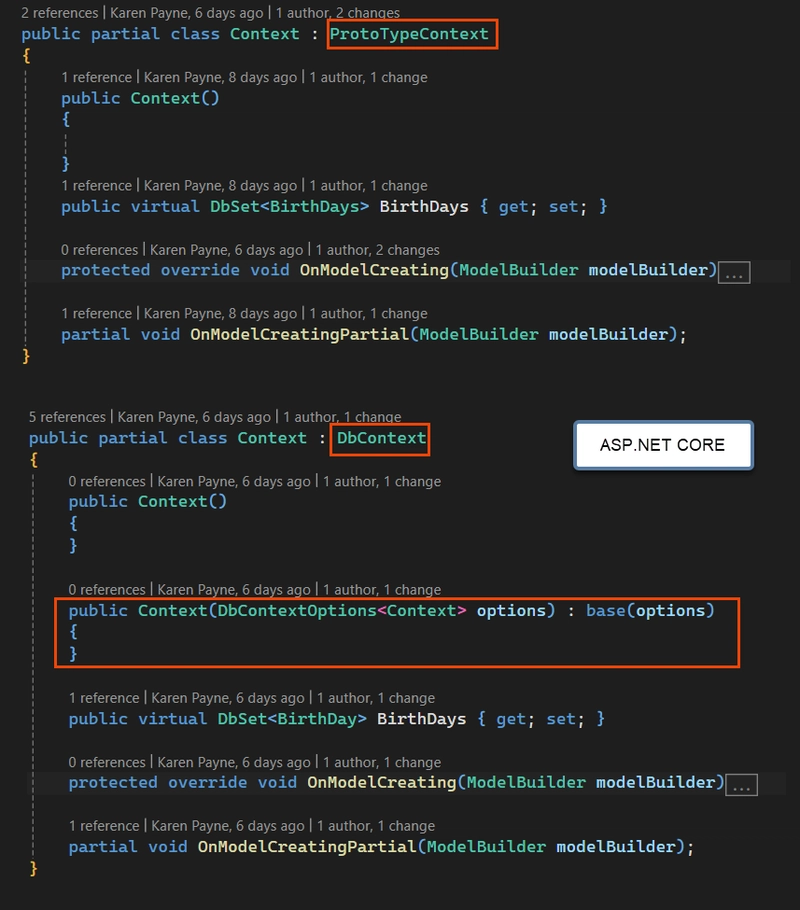Click "Karen Payne, 8 days ago" above DbSet<BirthDays>

(x=220, y=186)
